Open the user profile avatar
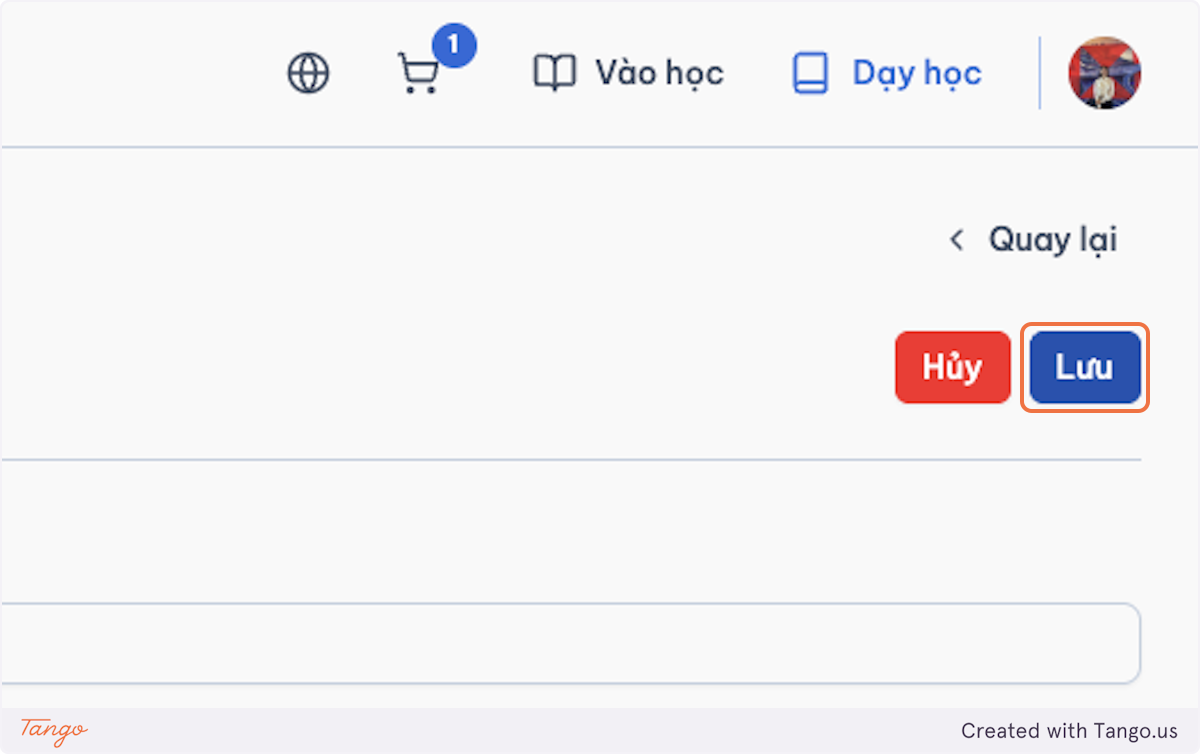The height and width of the screenshot is (754, 1200). [x=1105, y=73]
